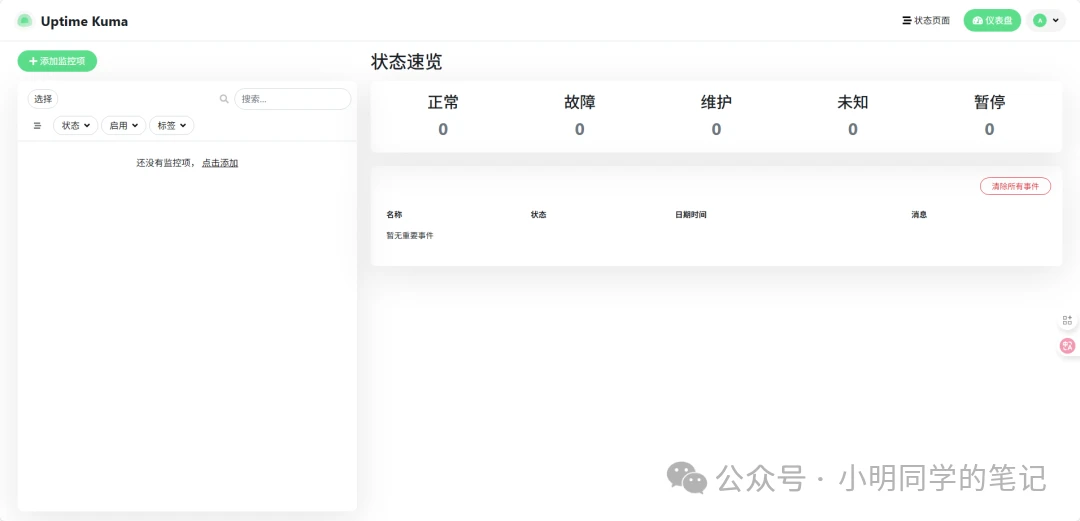The height and width of the screenshot is (521, 1080).
Task: Click the 暂无重要事件 text
Action: point(410,236)
